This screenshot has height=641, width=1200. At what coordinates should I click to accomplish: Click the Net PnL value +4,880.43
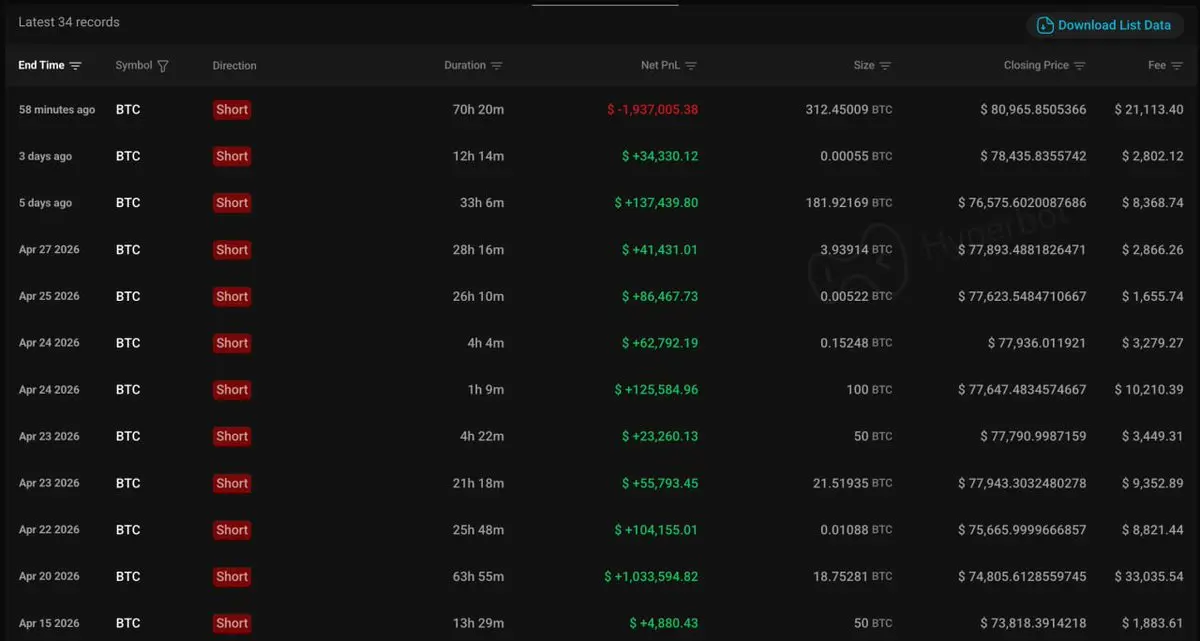pyautogui.click(x=664, y=623)
